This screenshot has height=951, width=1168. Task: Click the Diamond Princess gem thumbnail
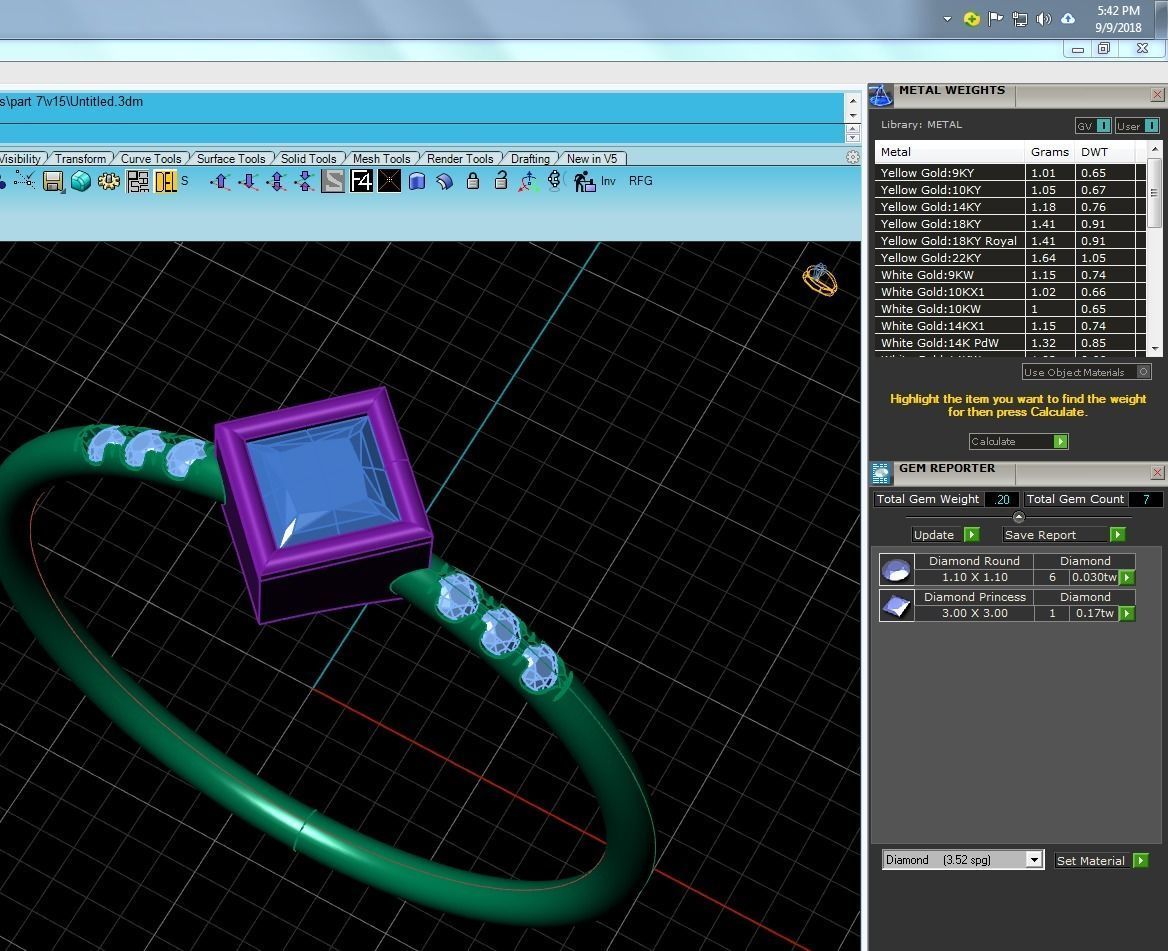coord(896,605)
